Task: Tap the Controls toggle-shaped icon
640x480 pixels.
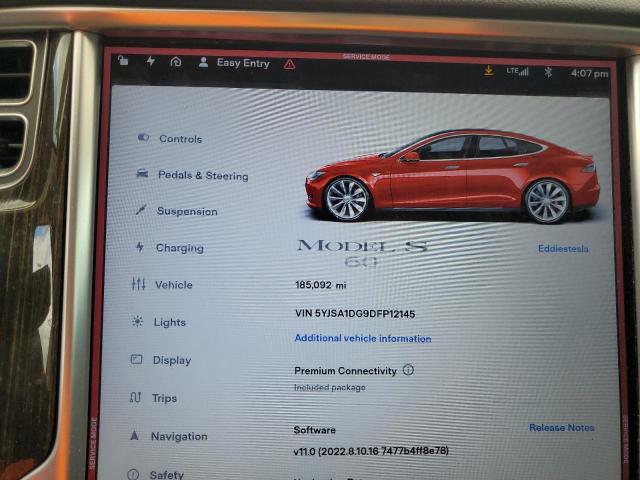Action: (143, 138)
